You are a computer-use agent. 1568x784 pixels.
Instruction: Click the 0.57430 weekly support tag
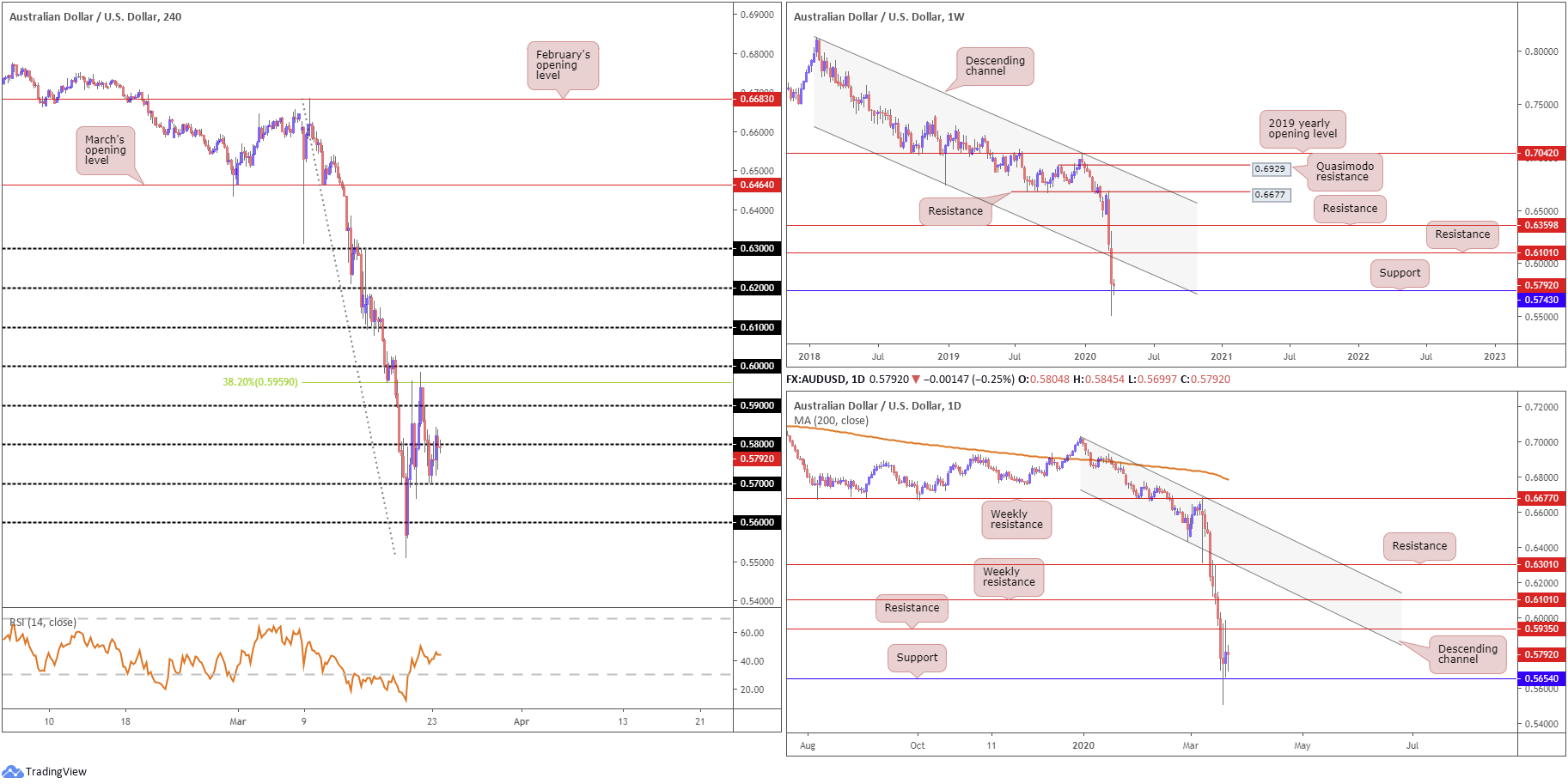pos(1541,301)
